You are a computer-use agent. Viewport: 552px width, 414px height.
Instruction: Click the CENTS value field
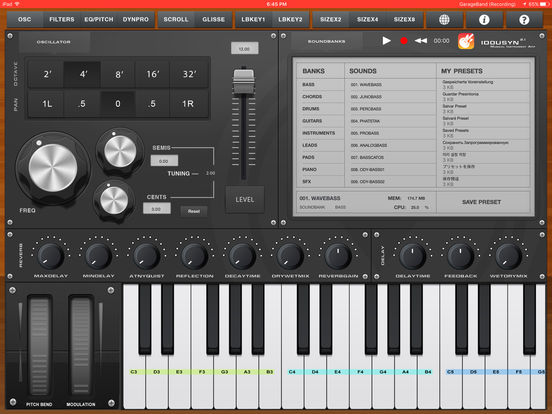[157, 209]
